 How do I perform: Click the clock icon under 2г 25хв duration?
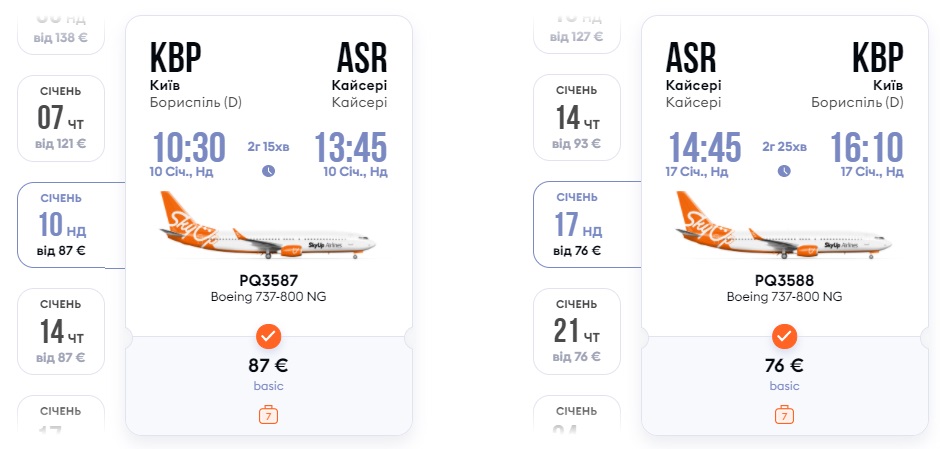784,171
